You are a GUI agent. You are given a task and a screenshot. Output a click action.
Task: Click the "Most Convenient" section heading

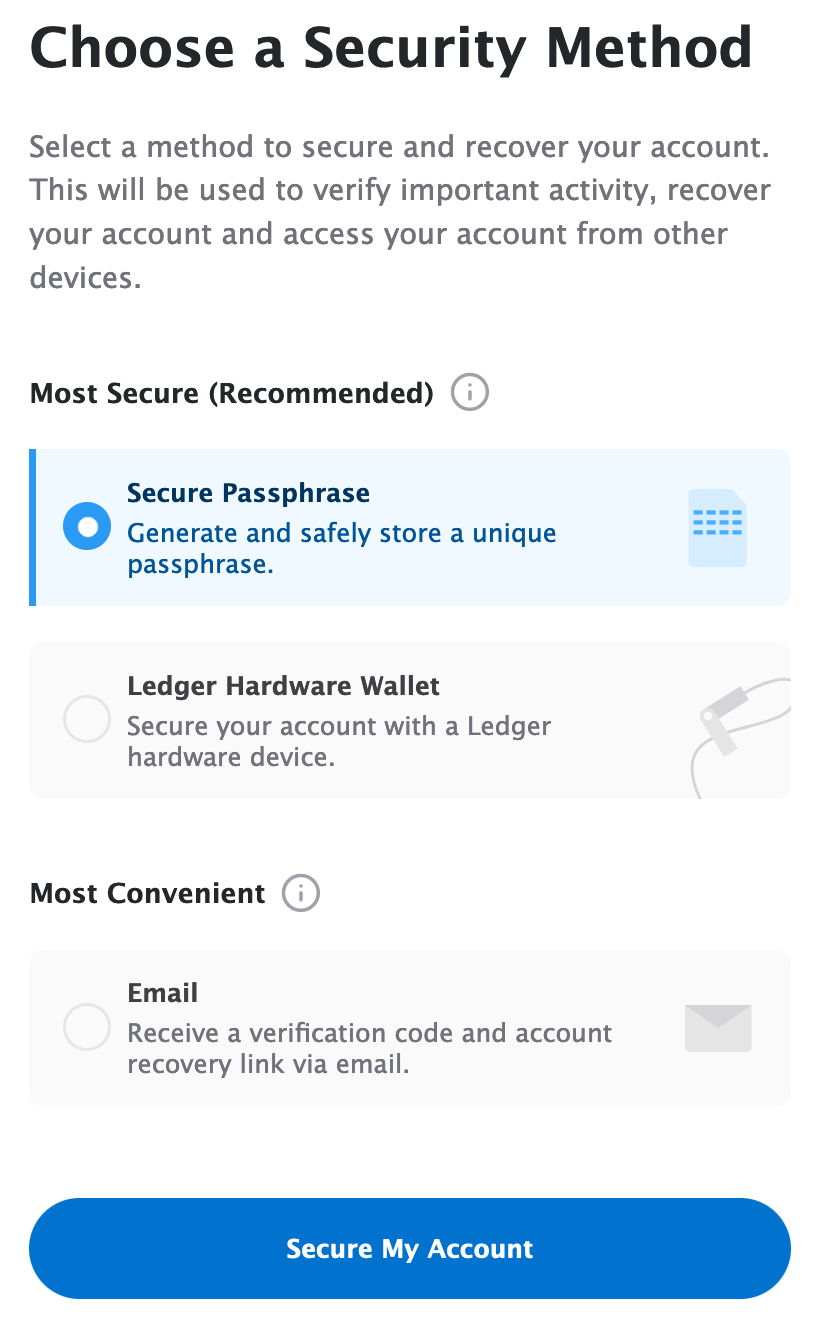(148, 893)
